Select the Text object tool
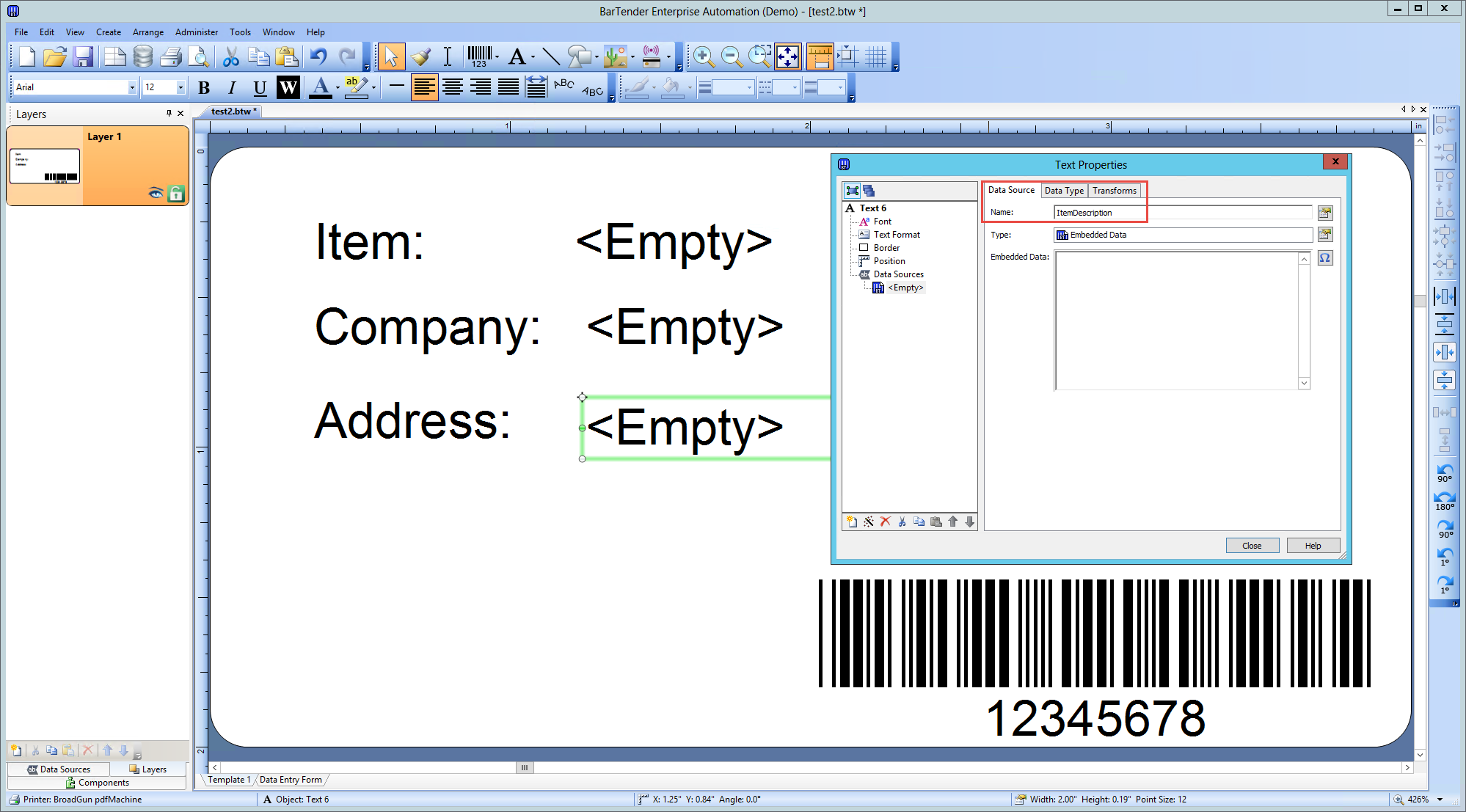 [x=517, y=56]
